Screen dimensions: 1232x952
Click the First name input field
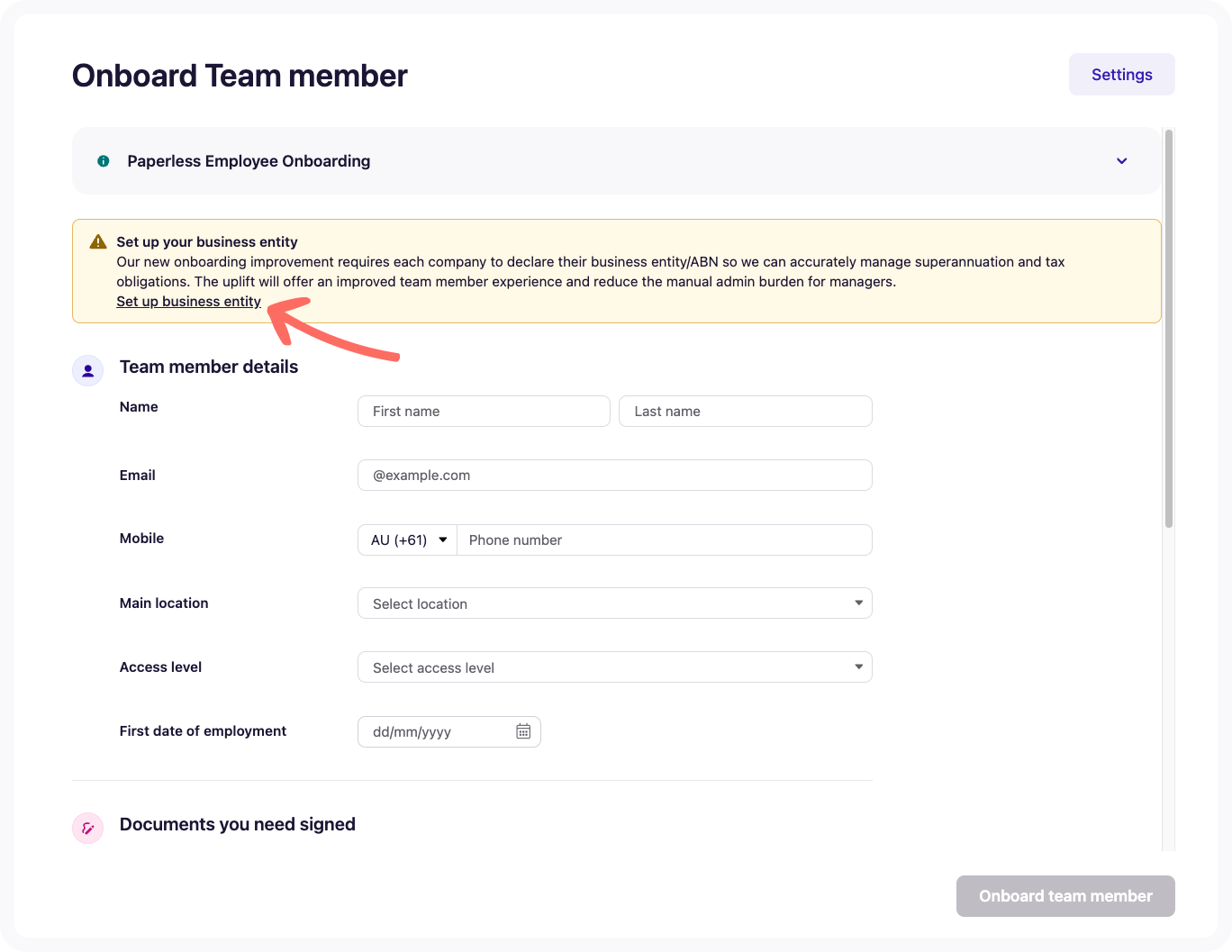[x=484, y=411]
